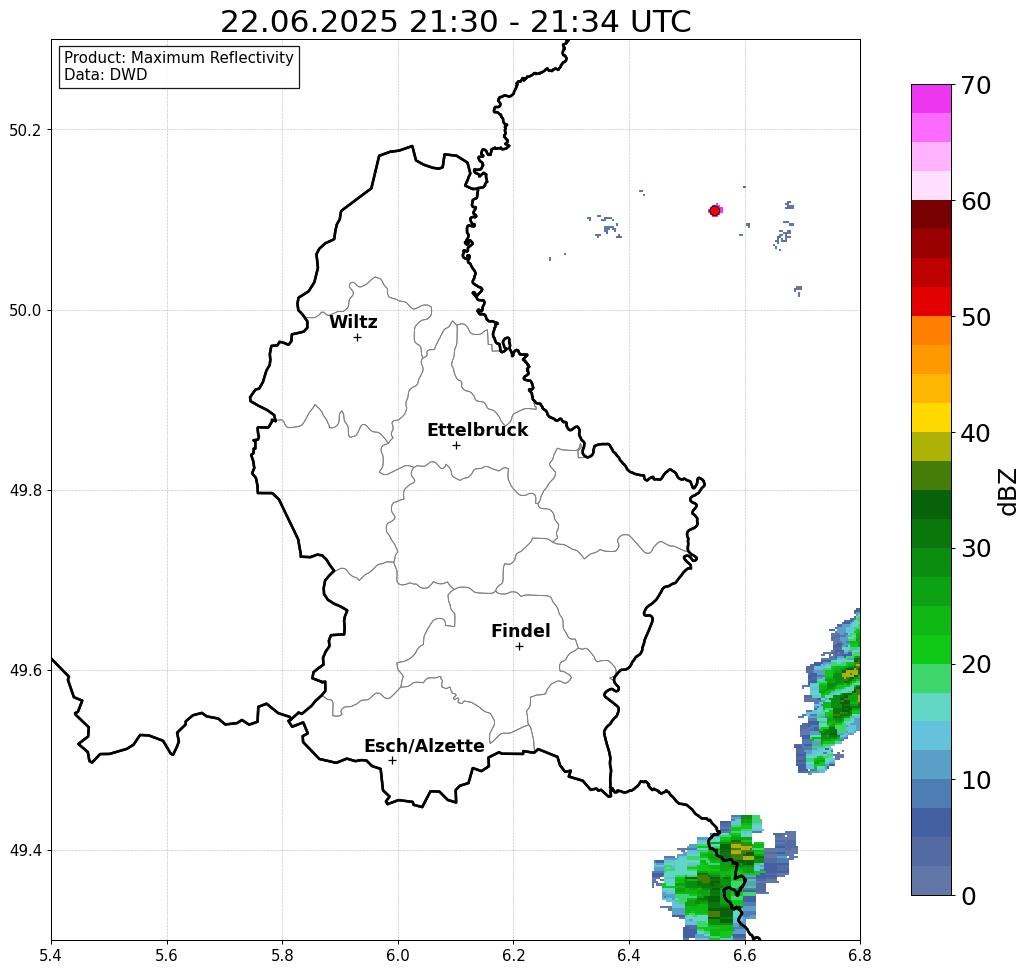Click the Esch/Alzette cross marker
Screen dimensions: 1029x973
coord(392,761)
